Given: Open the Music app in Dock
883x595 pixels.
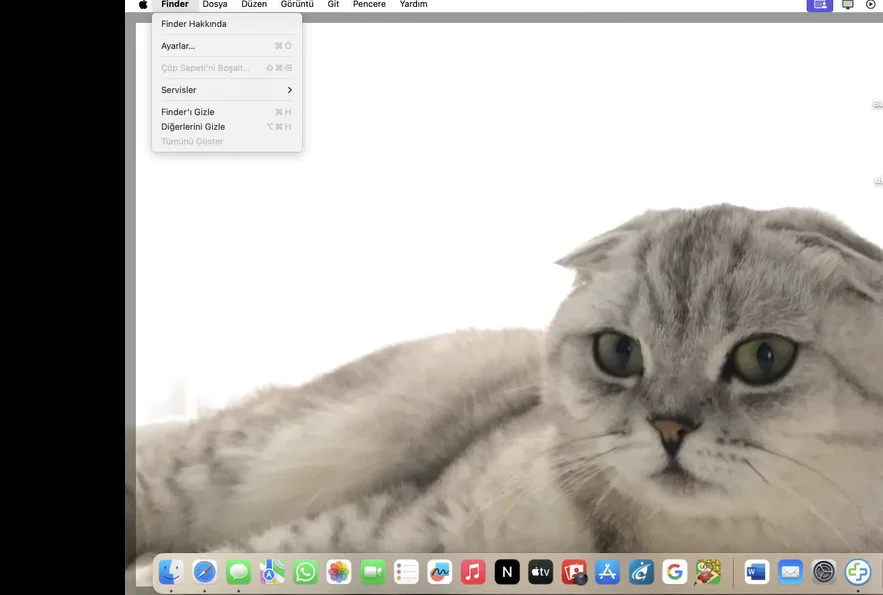Looking at the screenshot, I should [x=473, y=572].
